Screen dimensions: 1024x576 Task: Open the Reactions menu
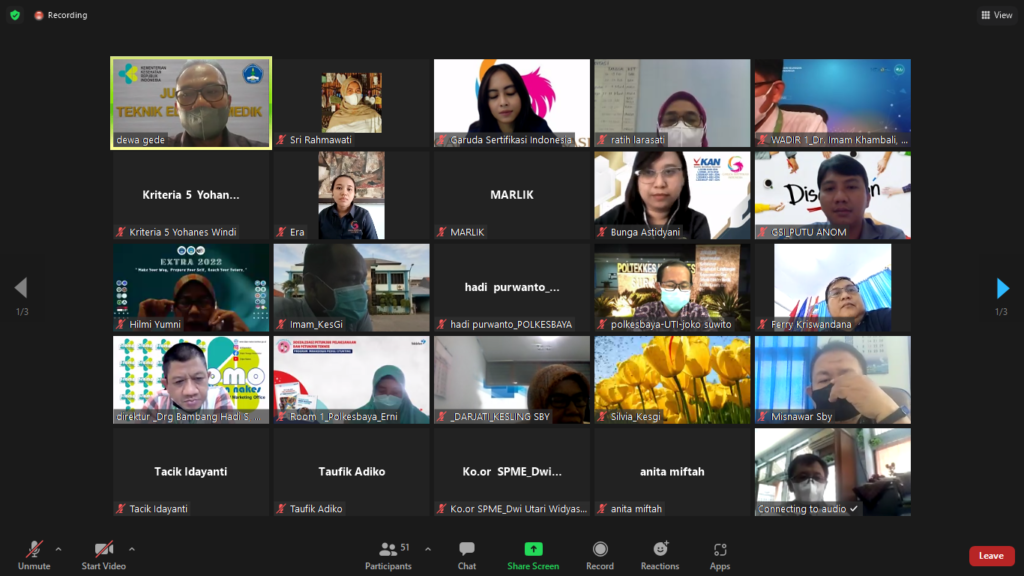click(660, 555)
